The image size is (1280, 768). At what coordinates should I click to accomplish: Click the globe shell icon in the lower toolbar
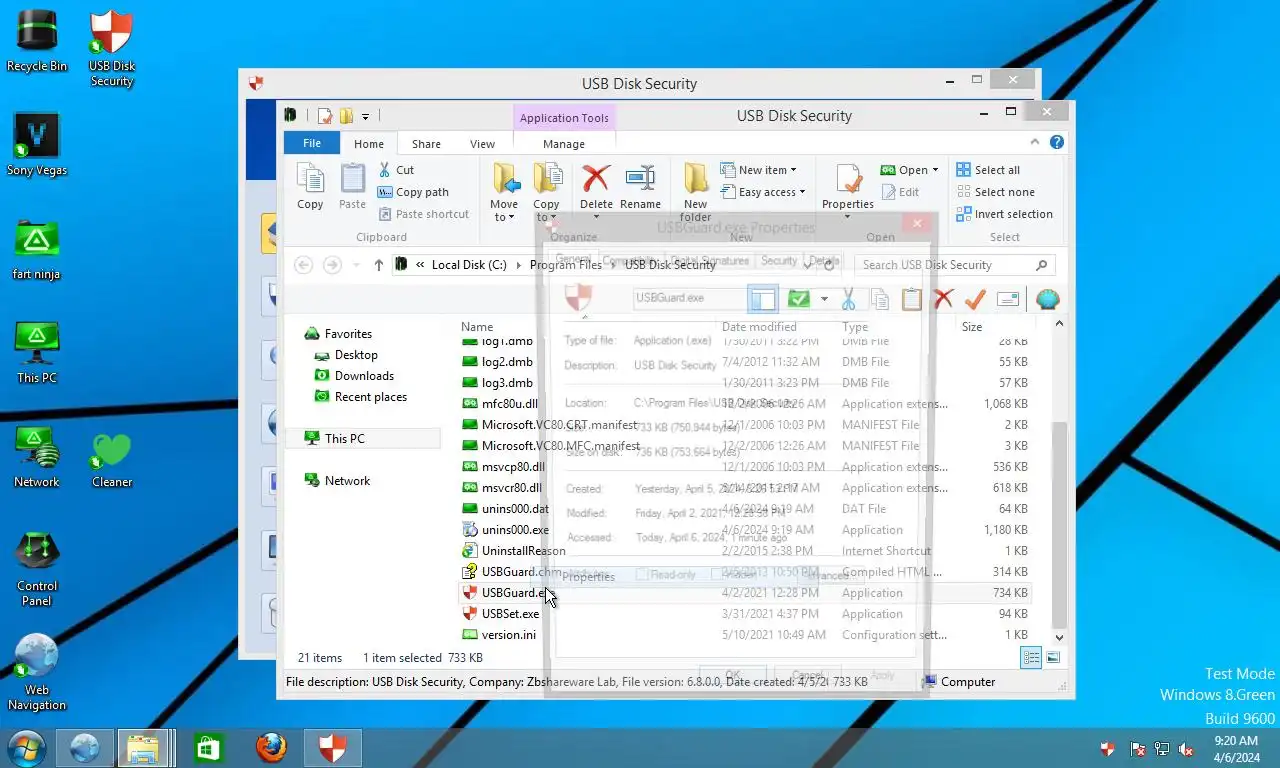click(x=1047, y=299)
